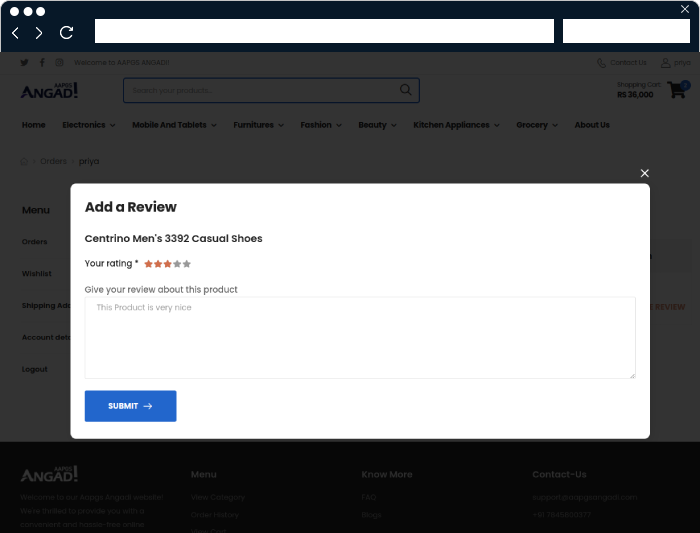Grab the textarea resize handle

pyautogui.click(x=632, y=375)
